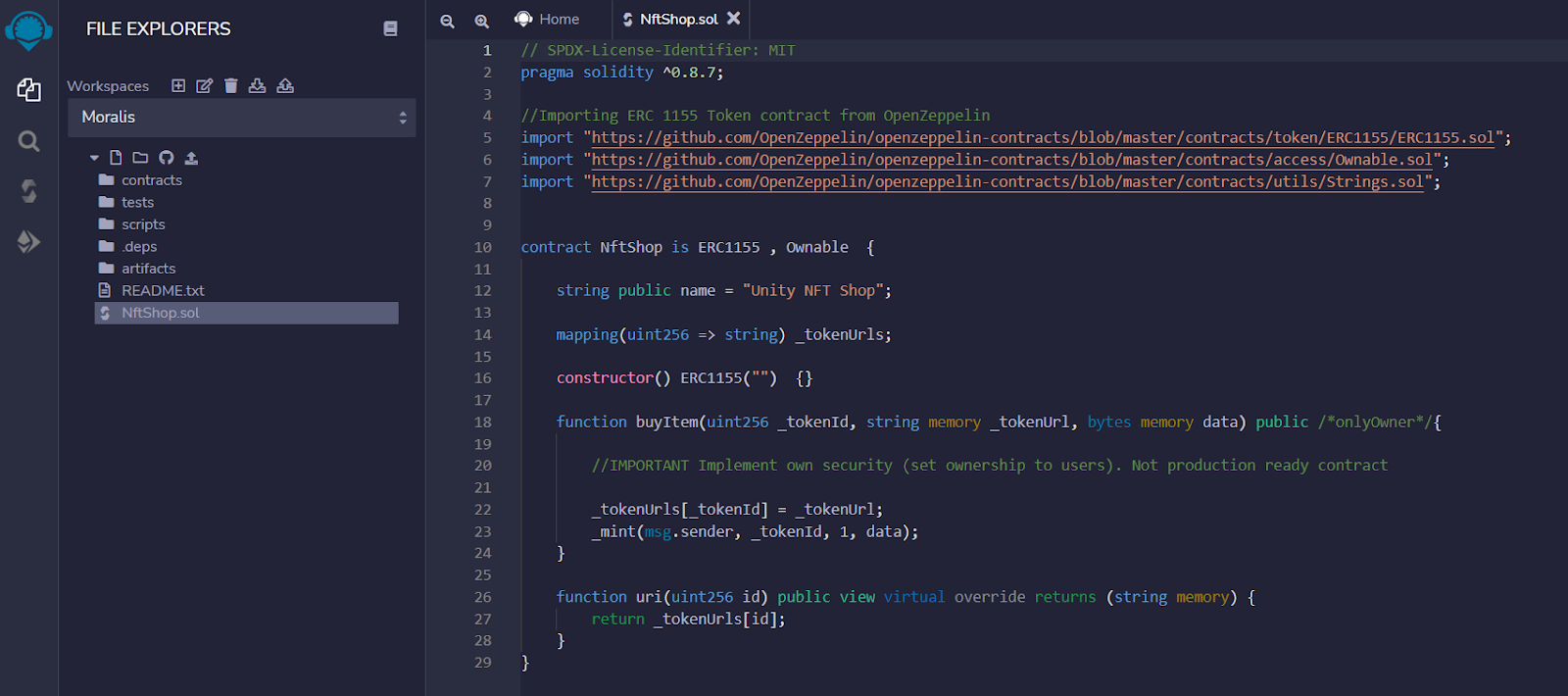Delete workspace with the trash icon

click(x=230, y=85)
